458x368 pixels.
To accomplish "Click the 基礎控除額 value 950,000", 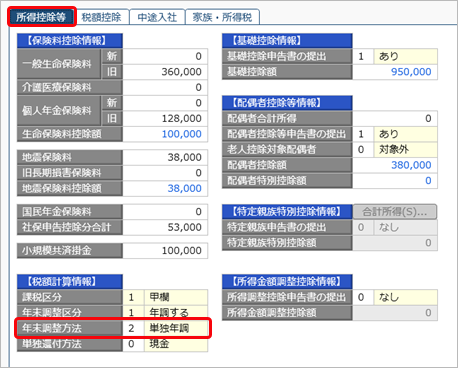I will pyautogui.click(x=395, y=72).
